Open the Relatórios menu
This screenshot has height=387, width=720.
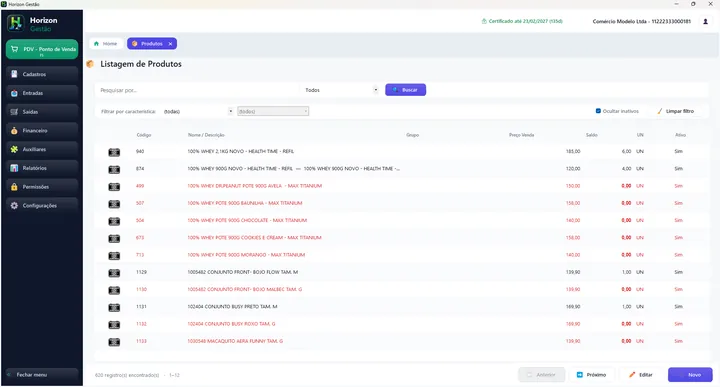pyautogui.click(x=42, y=168)
